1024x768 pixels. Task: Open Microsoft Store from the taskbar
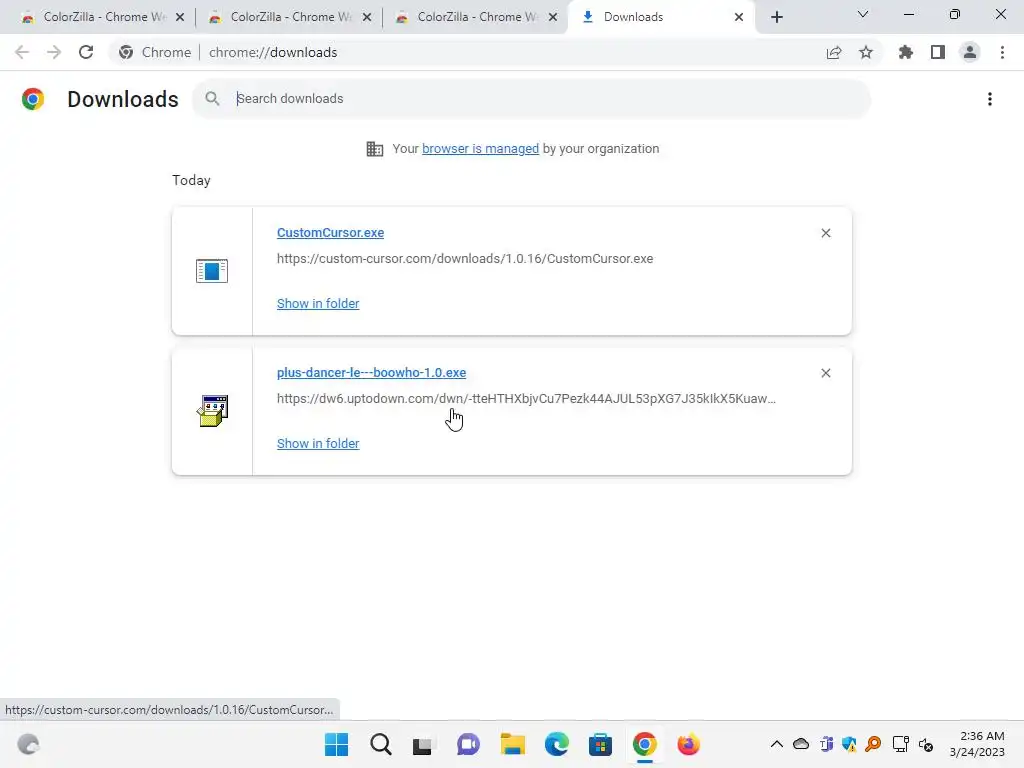pos(600,744)
